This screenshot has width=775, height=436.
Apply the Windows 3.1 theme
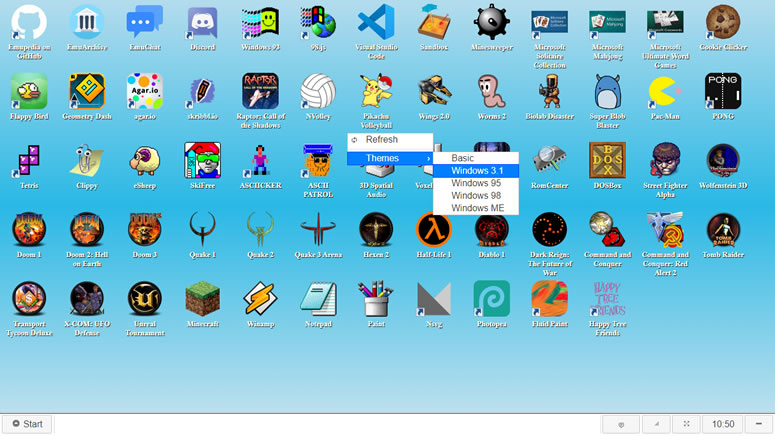(476, 171)
